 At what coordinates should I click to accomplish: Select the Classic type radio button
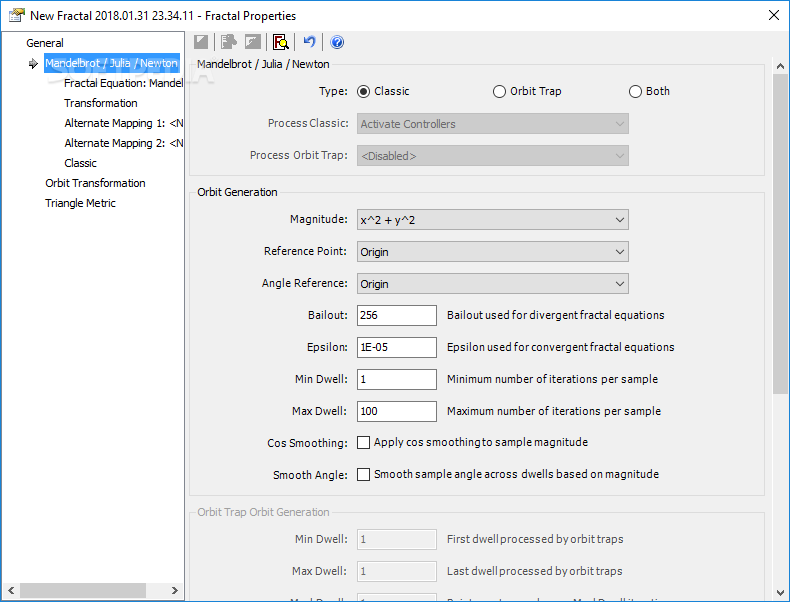(363, 92)
